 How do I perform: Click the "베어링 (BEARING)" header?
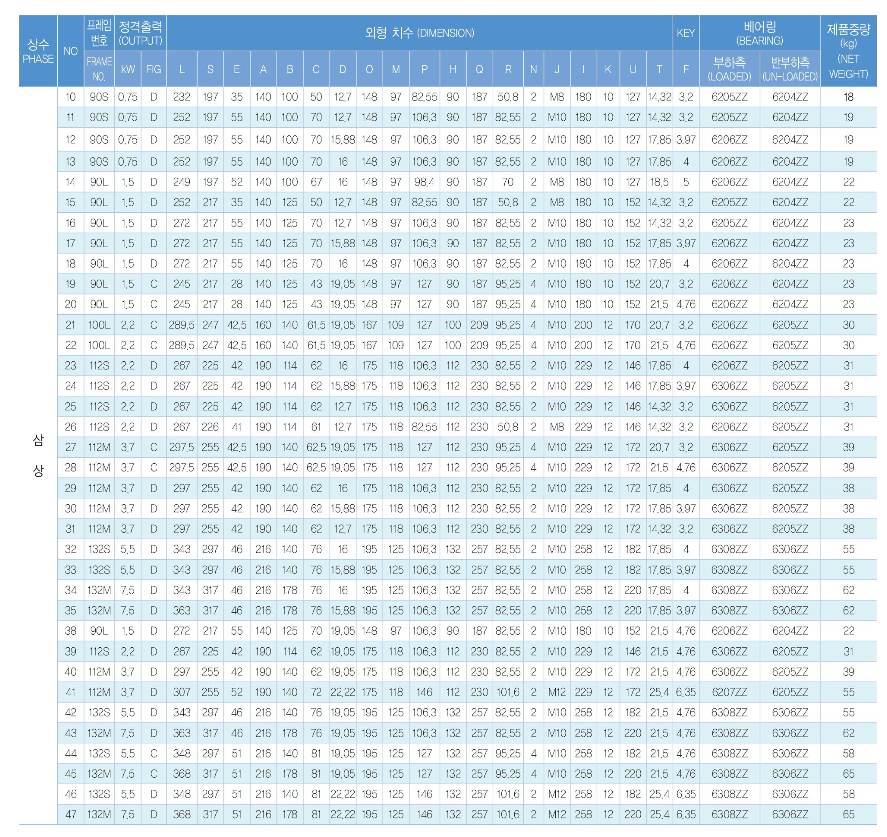coord(760,33)
